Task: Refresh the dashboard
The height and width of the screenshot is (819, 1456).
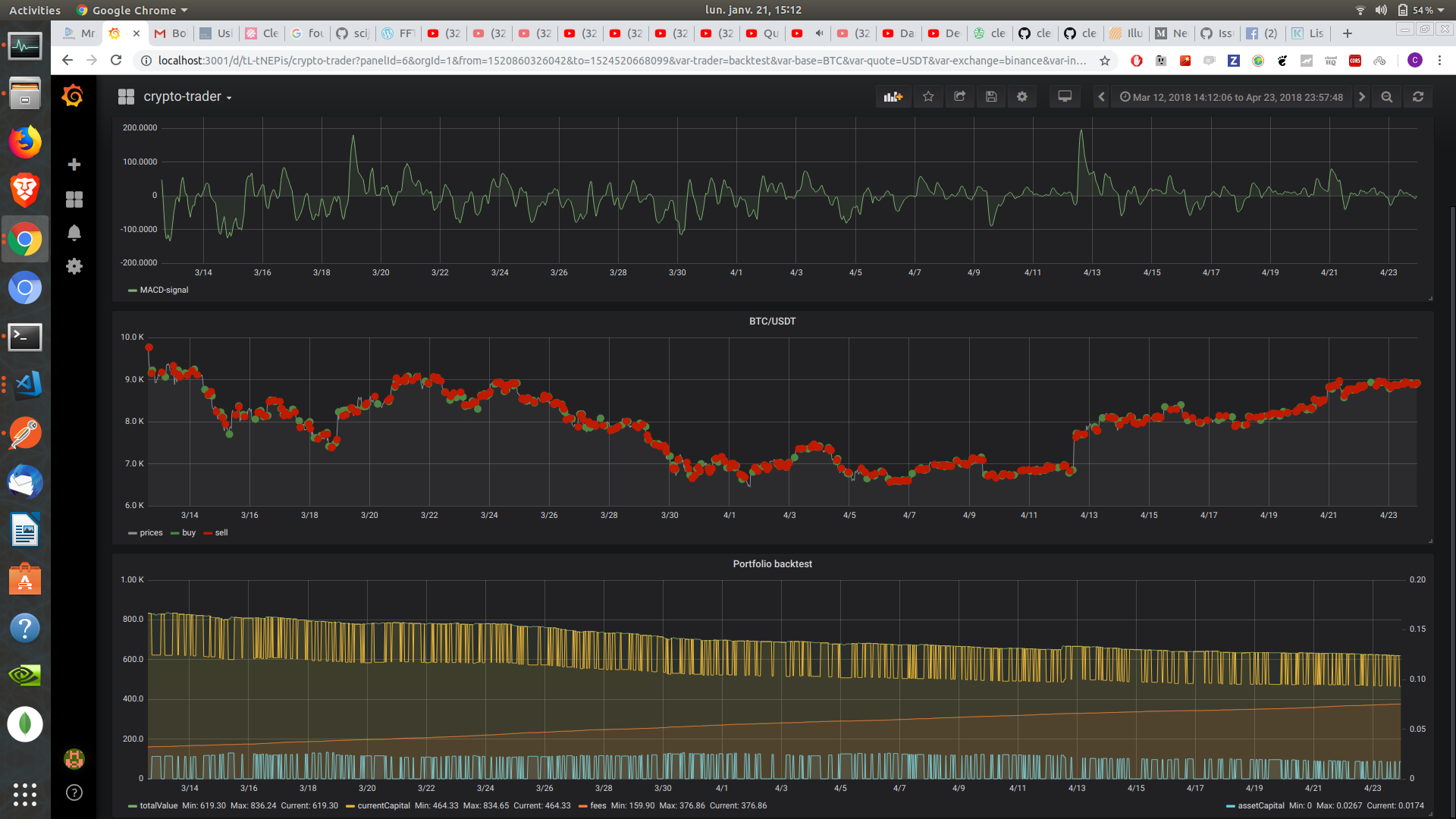Action: (1418, 96)
